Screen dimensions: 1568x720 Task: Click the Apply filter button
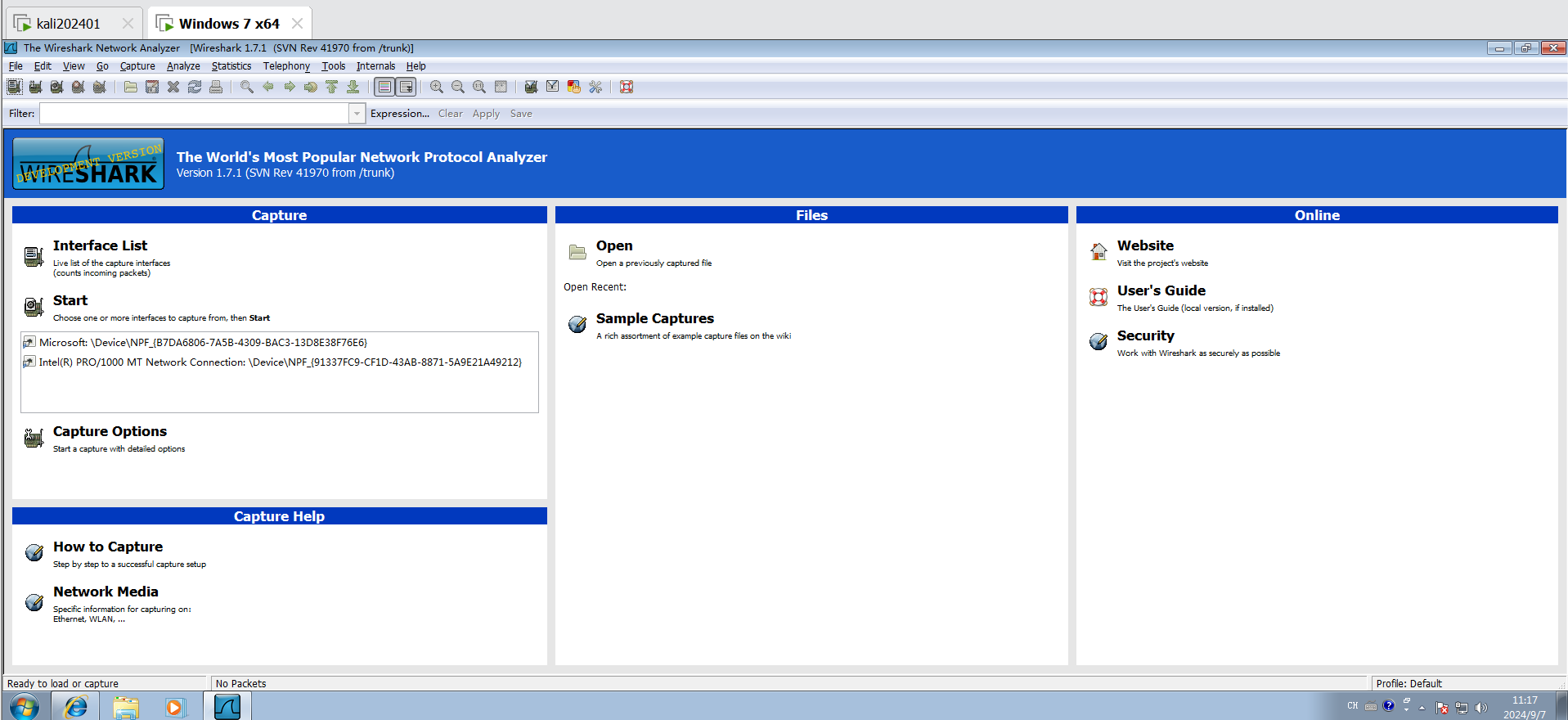coord(486,114)
